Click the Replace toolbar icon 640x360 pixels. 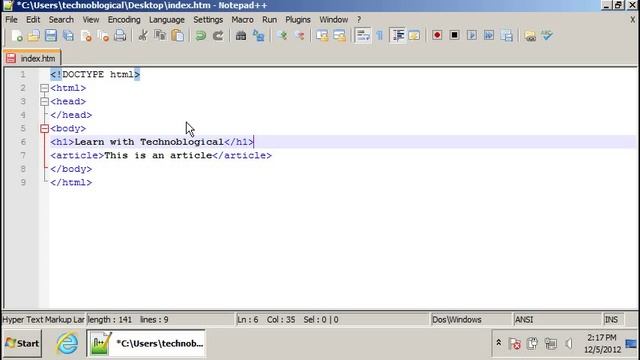(258, 36)
